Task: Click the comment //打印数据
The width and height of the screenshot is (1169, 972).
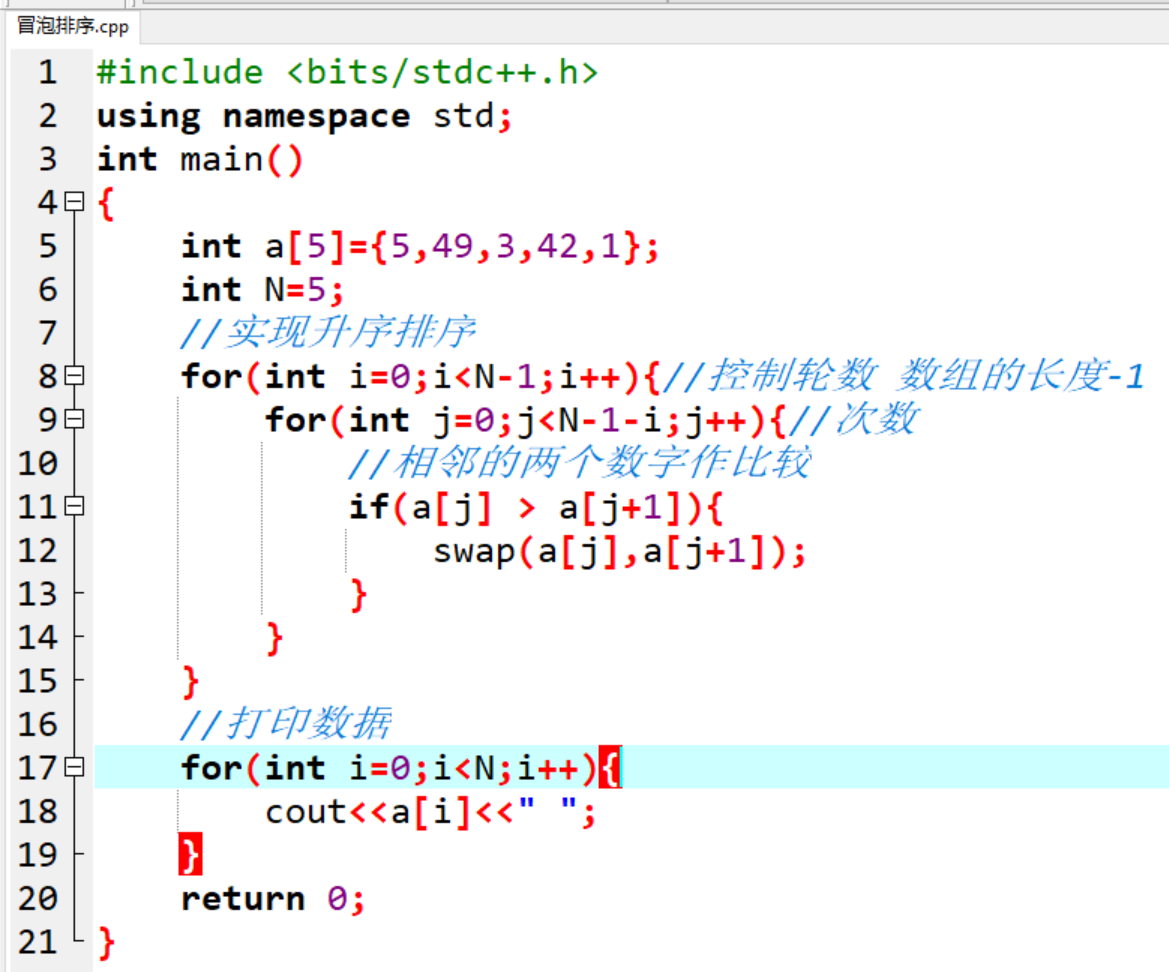Action: point(285,723)
